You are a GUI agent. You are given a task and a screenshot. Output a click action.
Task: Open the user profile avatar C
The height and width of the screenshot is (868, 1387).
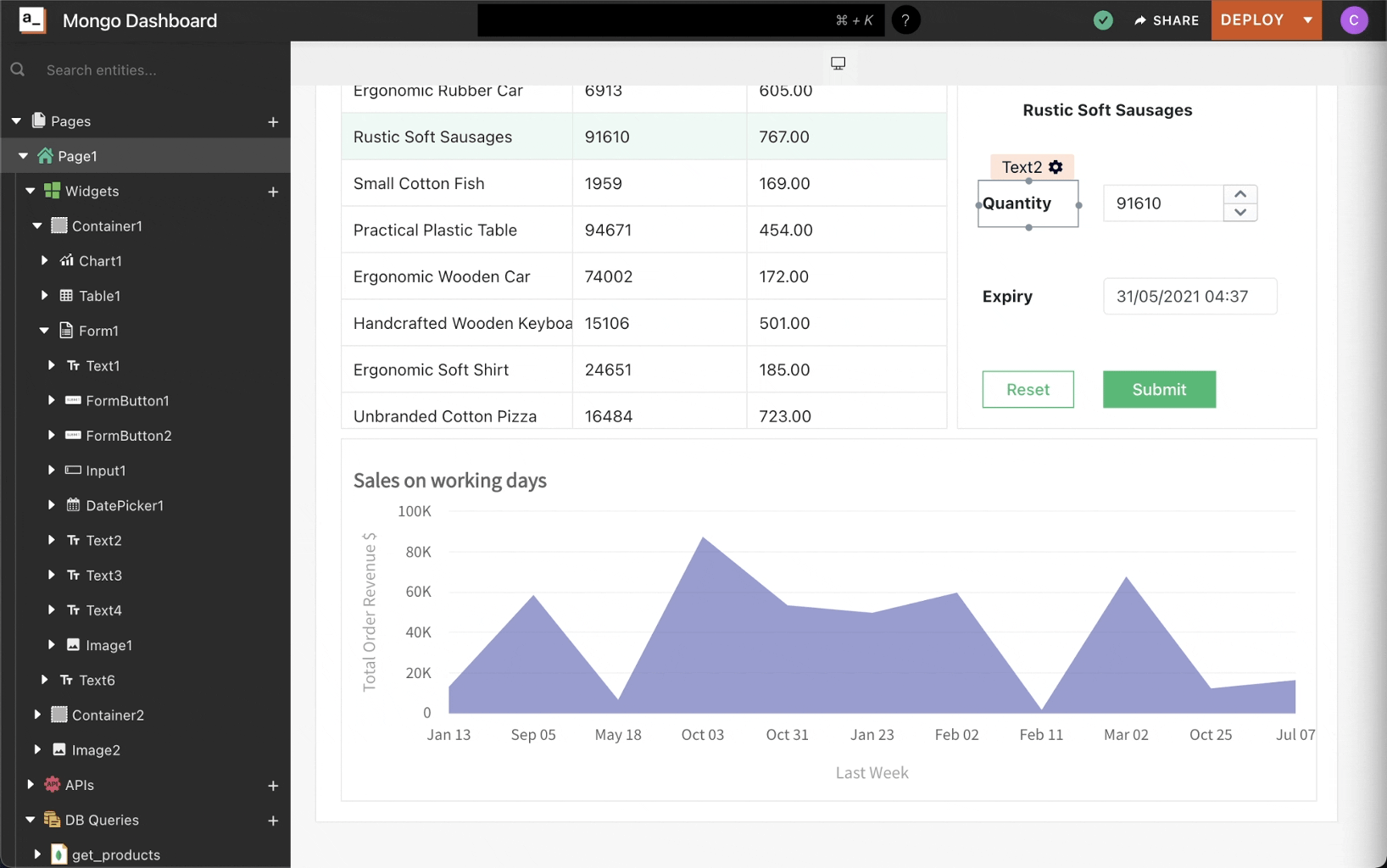[x=1354, y=20]
